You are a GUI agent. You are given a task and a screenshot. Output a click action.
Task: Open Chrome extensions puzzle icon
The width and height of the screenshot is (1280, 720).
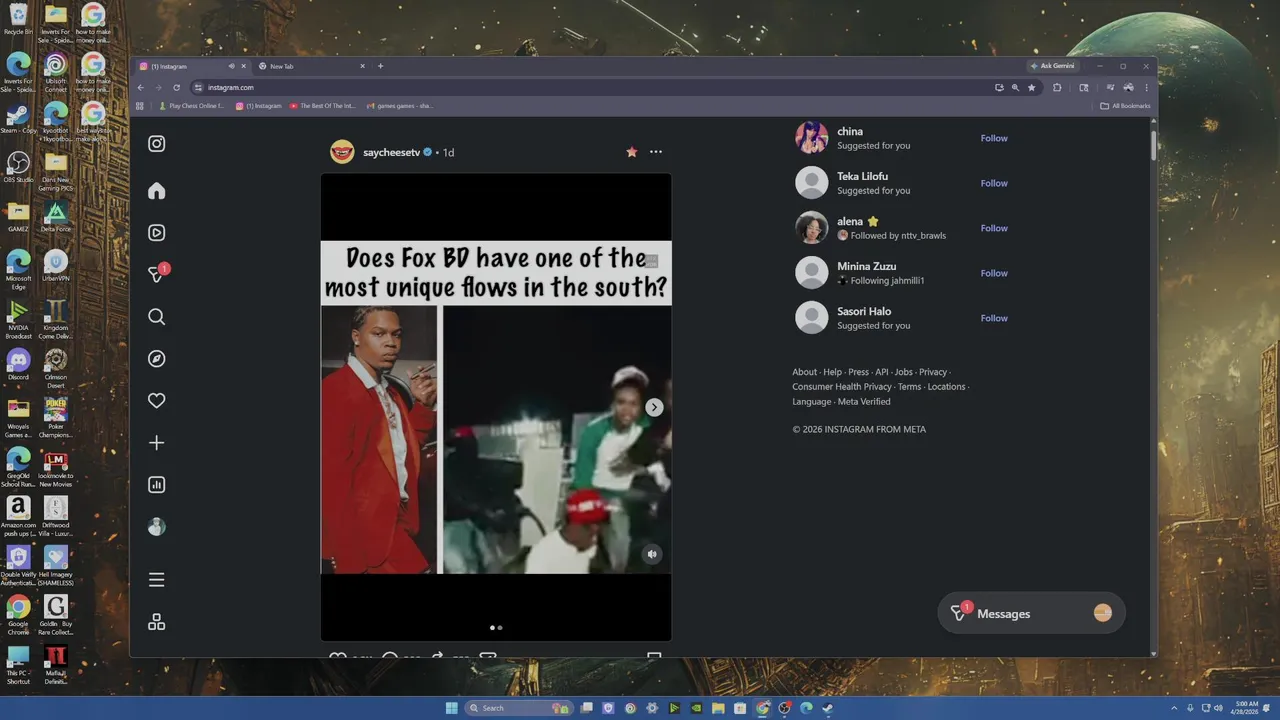[1057, 87]
